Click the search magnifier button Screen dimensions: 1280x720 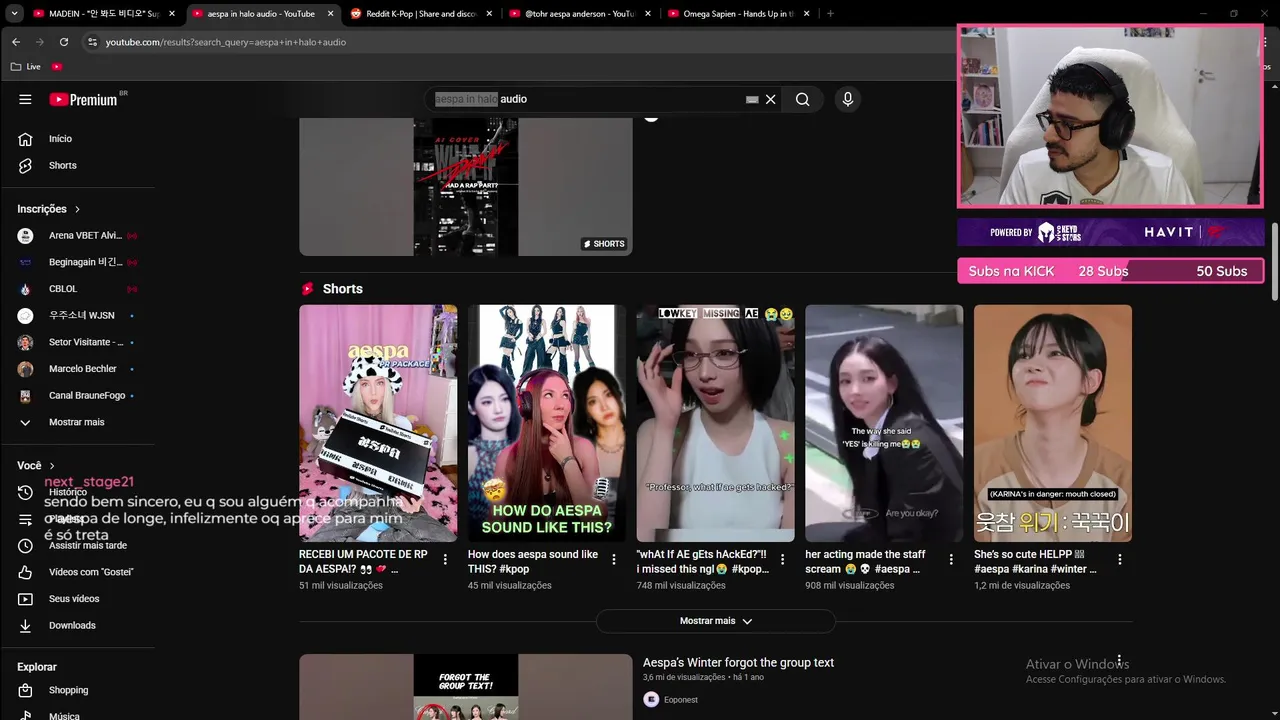coord(802,99)
